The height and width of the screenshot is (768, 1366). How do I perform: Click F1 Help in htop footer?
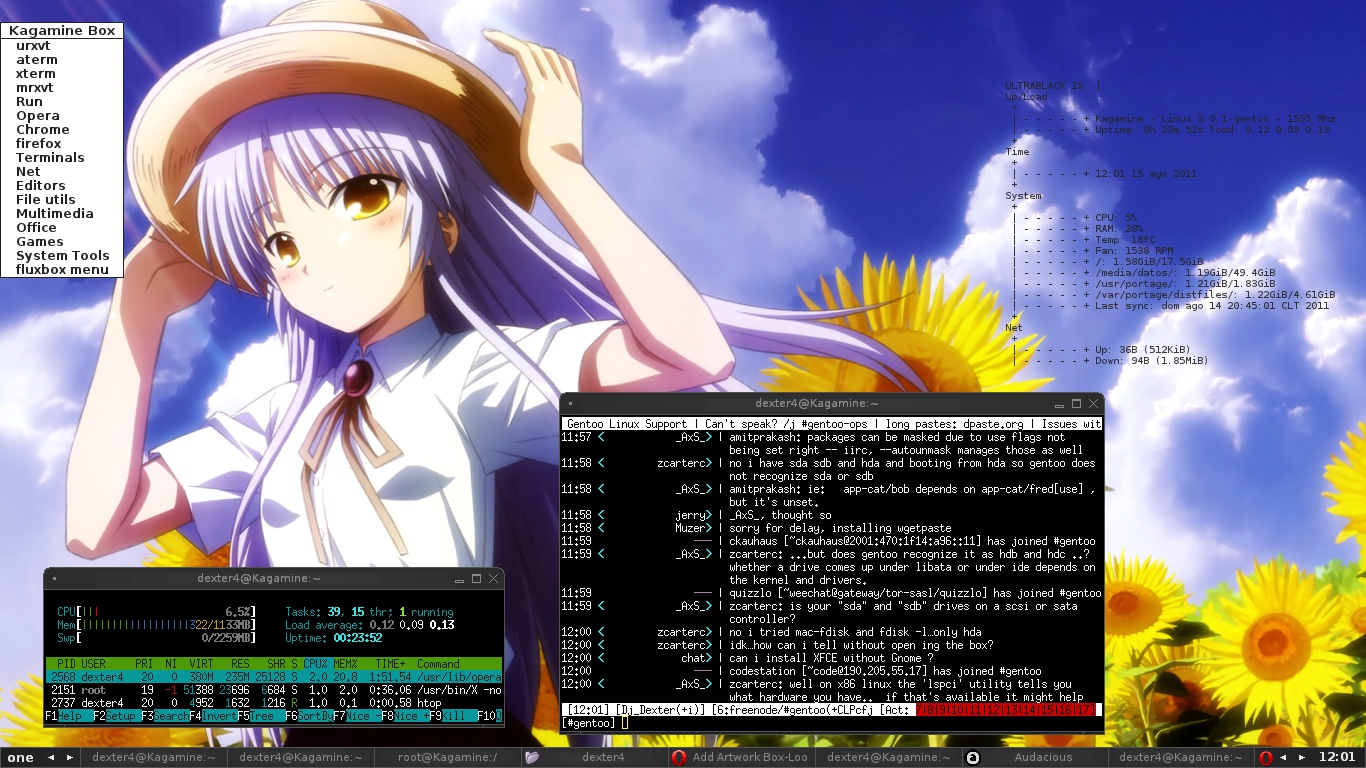click(x=69, y=717)
